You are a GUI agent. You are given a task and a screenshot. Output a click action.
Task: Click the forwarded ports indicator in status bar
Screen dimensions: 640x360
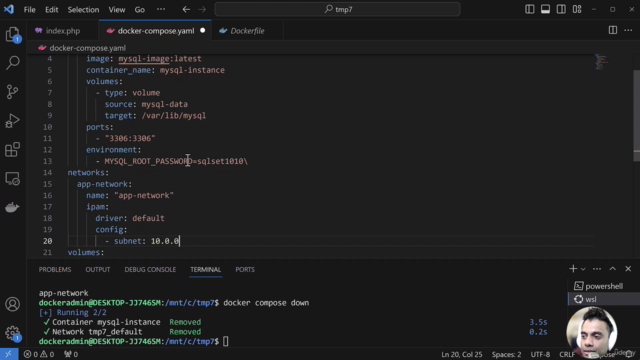pos(71,354)
